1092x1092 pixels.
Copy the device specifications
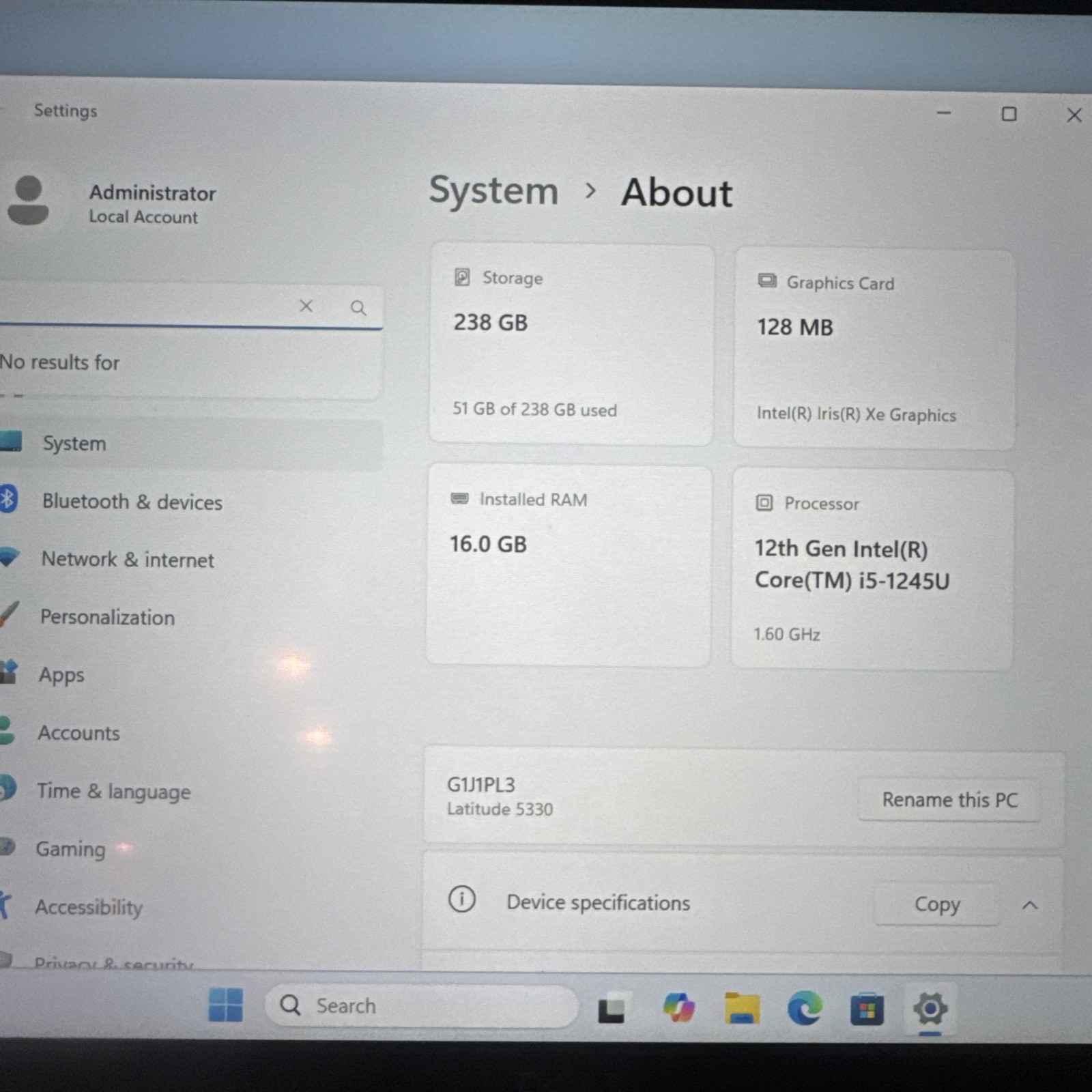click(x=937, y=904)
